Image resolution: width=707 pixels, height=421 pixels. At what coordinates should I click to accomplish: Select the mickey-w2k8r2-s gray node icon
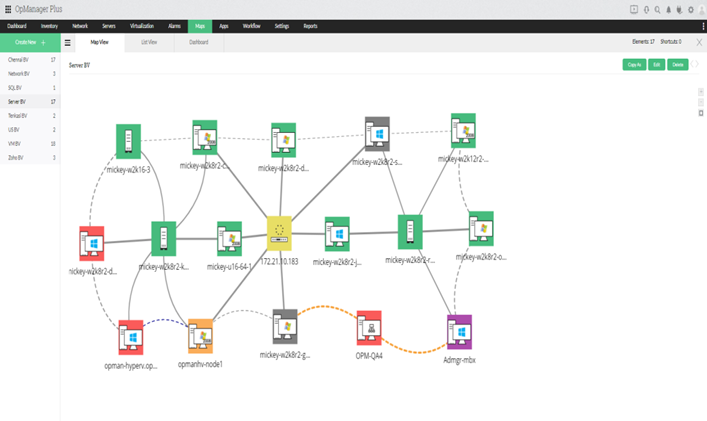click(x=377, y=134)
